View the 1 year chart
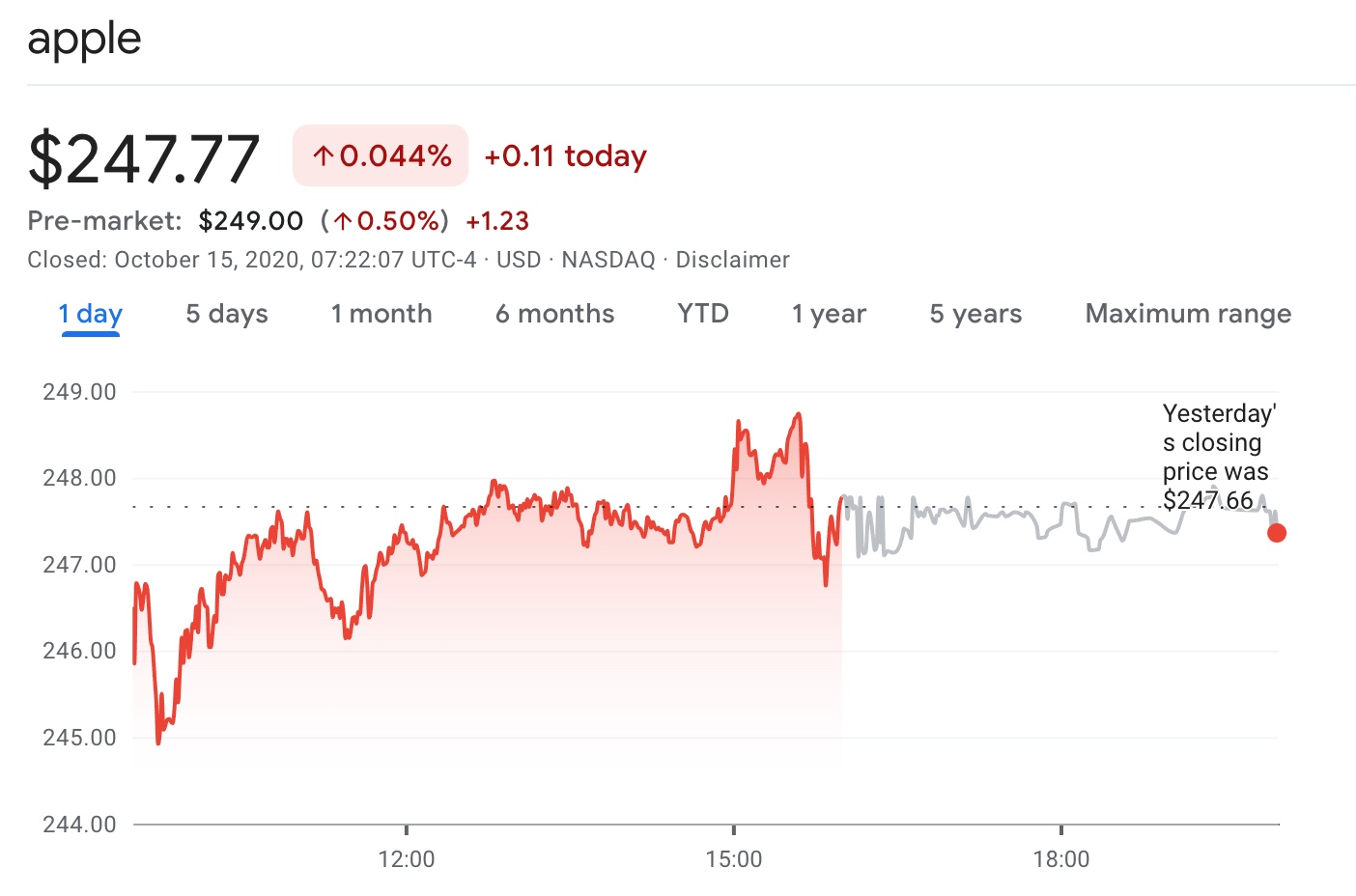The height and width of the screenshot is (896, 1356). [x=829, y=314]
